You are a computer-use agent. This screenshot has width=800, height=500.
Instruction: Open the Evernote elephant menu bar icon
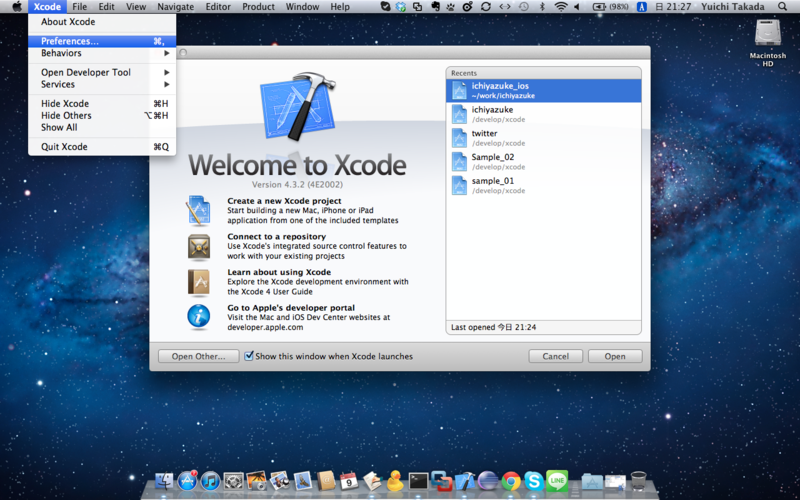coord(435,7)
